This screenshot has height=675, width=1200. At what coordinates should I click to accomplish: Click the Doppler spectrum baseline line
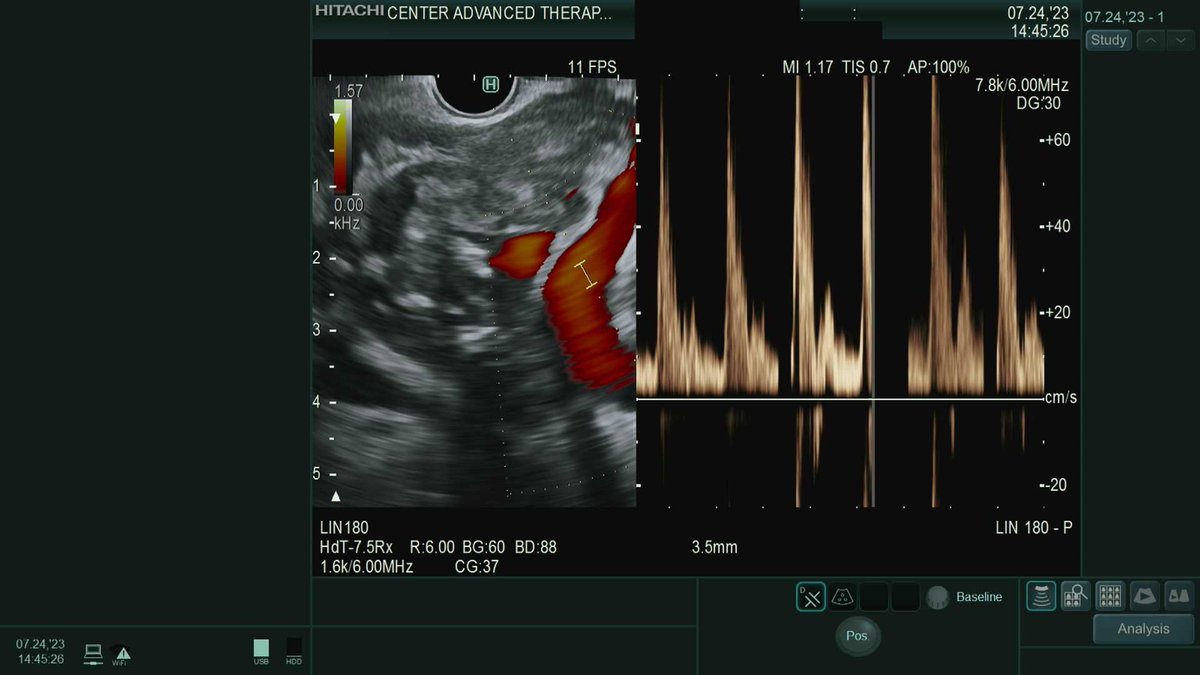(x=839, y=399)
